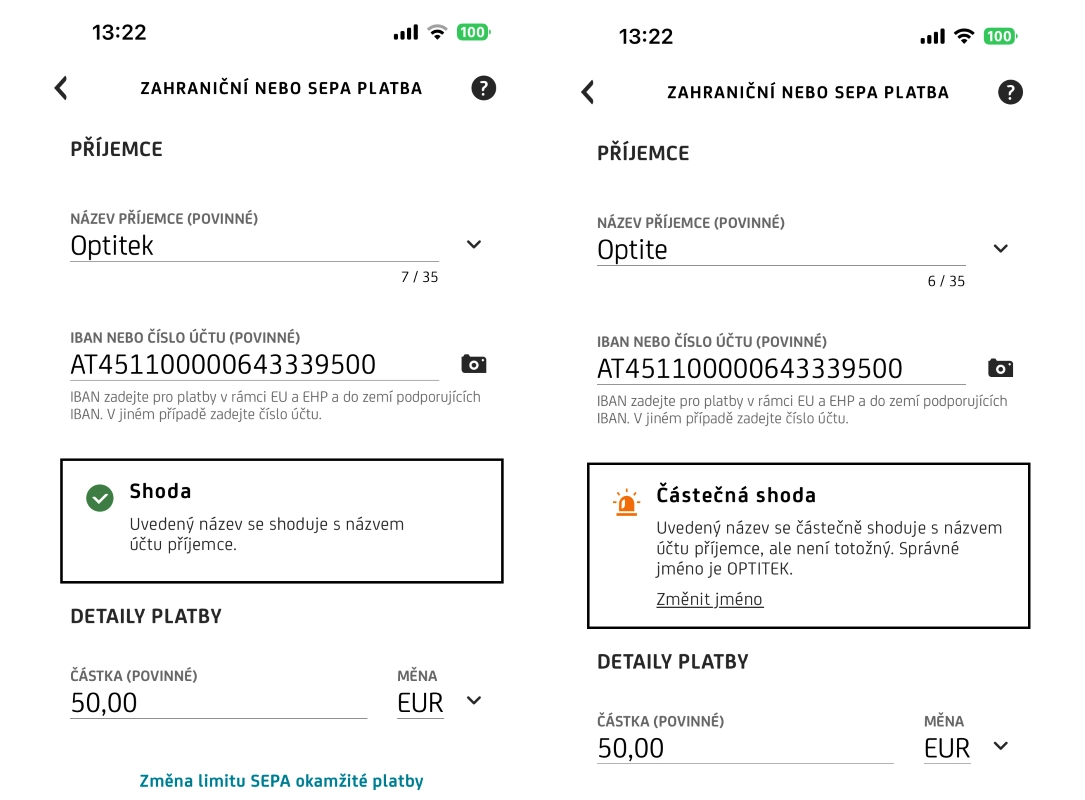The height and width of the screenshot is (800, 1085).
Task: Expand recipient dropdown next to Optitek
Action: [x=474, y=245]
